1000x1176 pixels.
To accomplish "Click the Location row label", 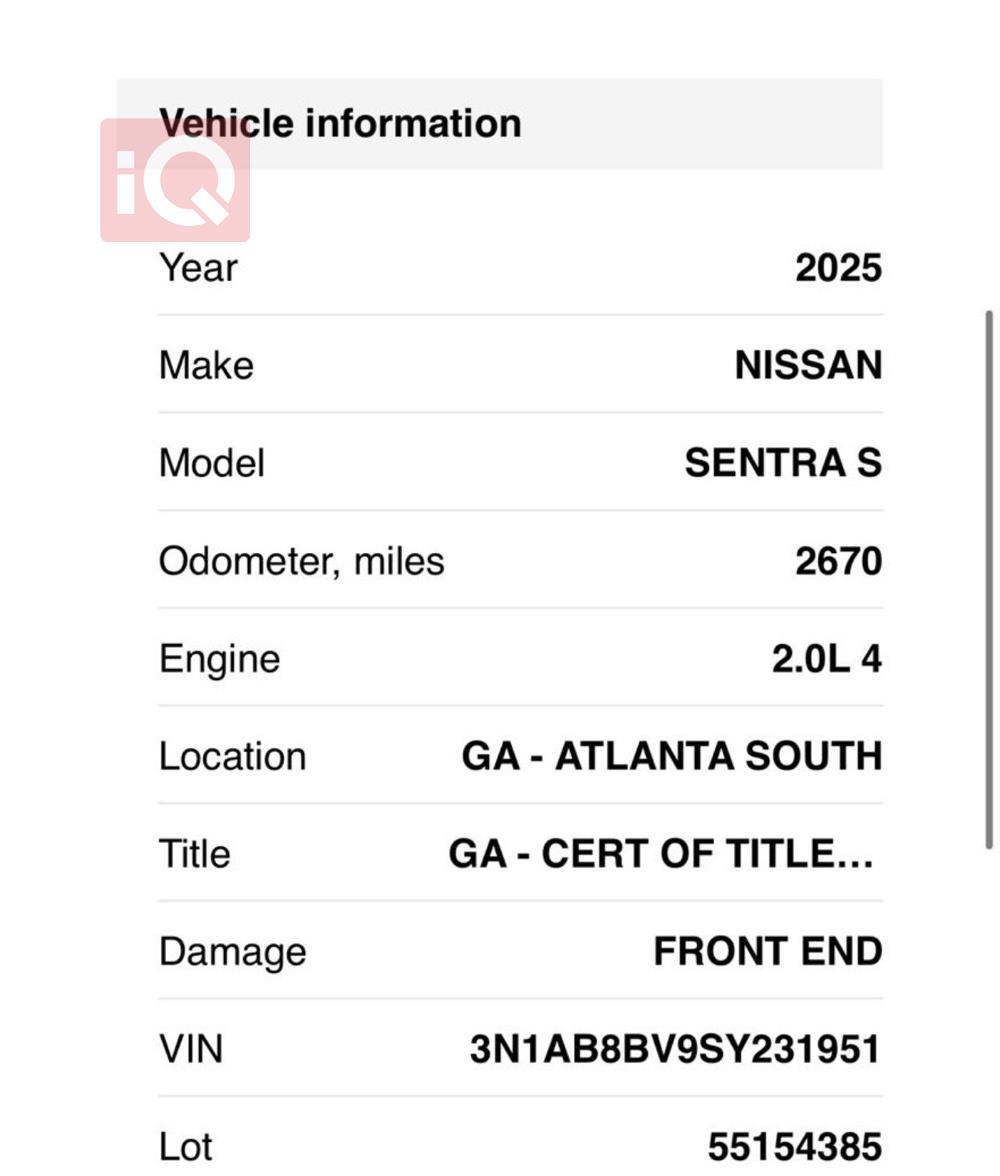I will (232, 757).
